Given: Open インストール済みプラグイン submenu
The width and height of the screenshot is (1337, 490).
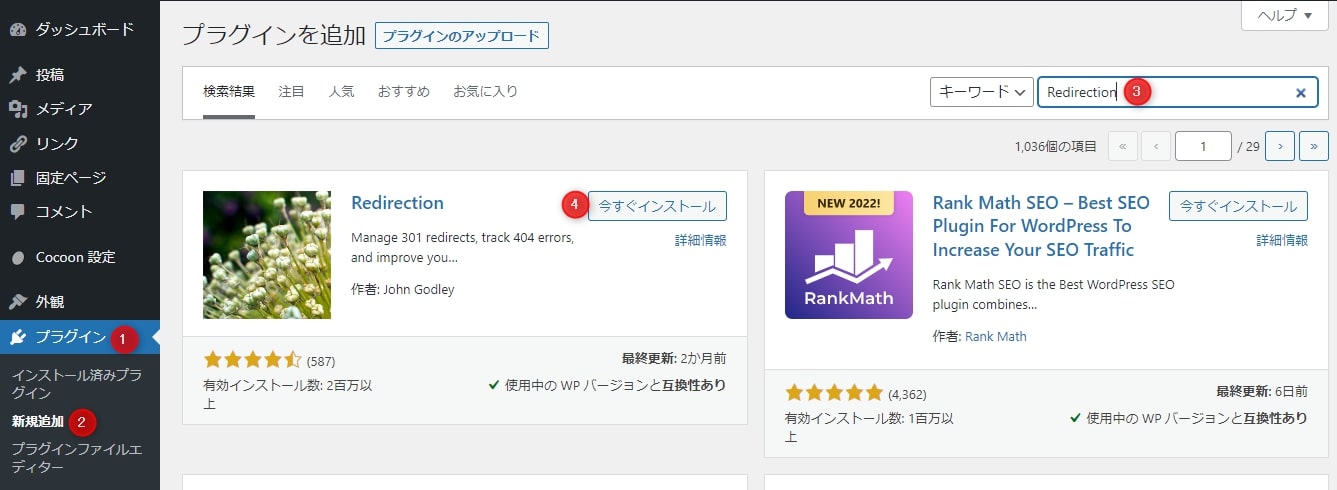Looking at the screenshot, I should point(77,384).
